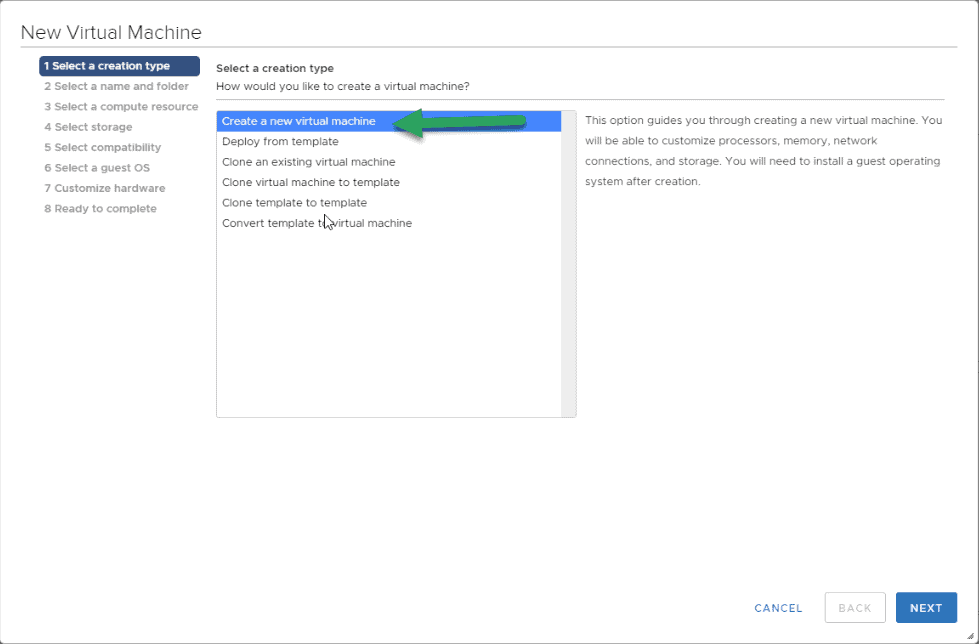Click the dialog resize grip icon
Viewport: 979px width, 644px height.
click(970, 636)
